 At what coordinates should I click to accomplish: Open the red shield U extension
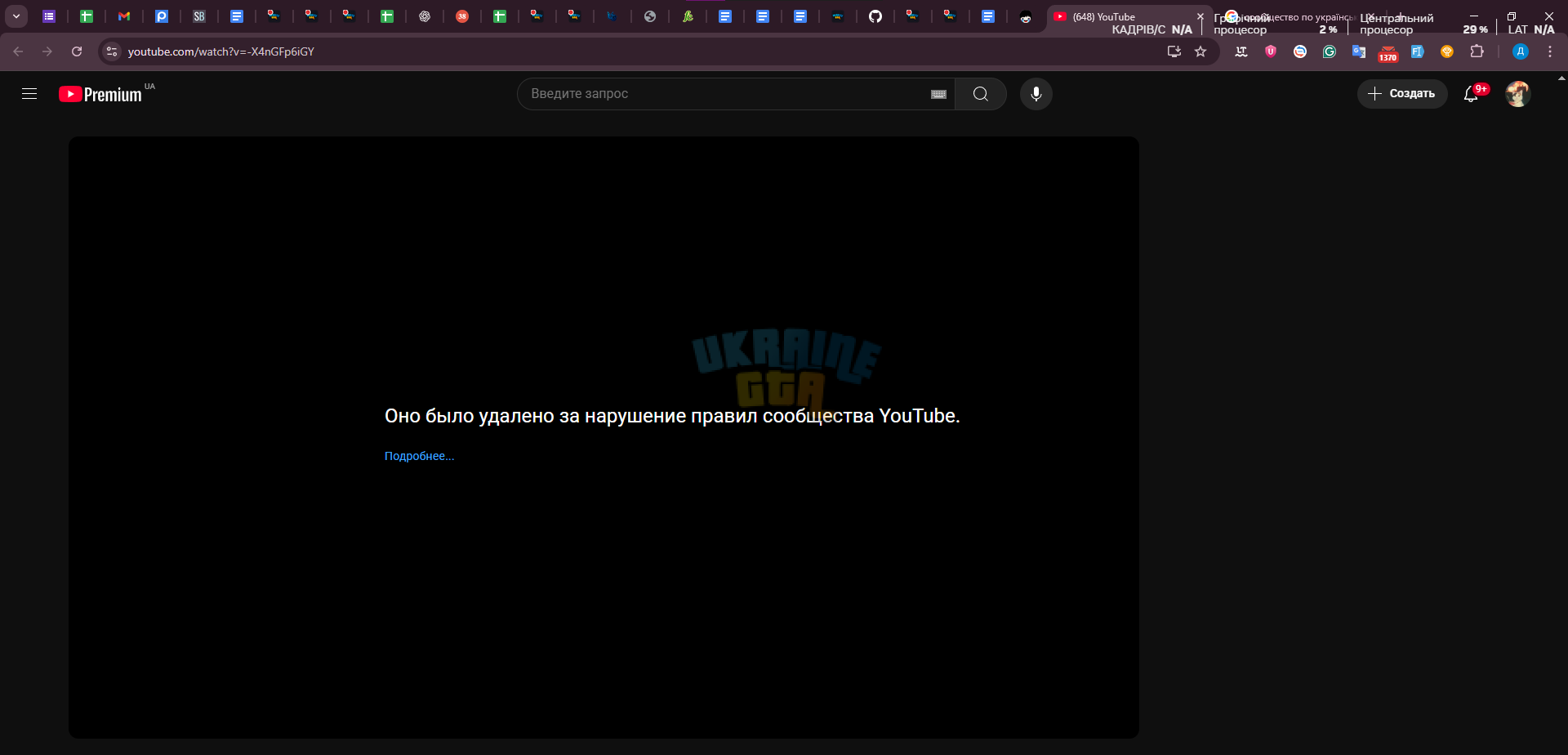1271,51
